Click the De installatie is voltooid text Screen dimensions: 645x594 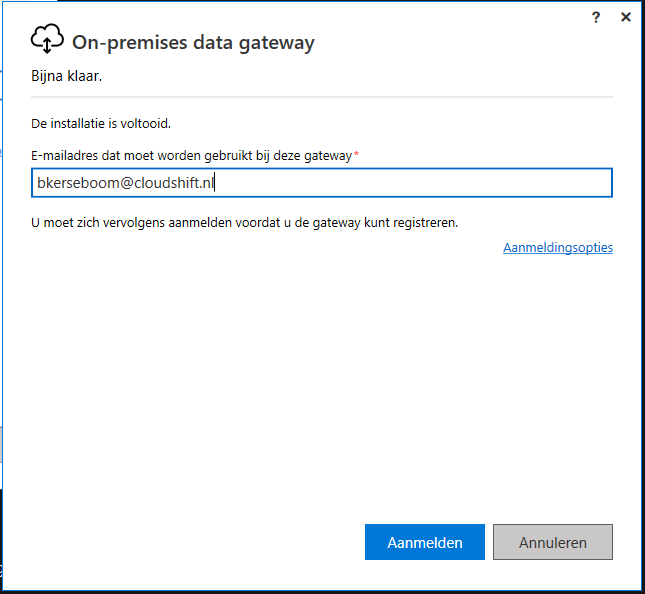(101, 123)
